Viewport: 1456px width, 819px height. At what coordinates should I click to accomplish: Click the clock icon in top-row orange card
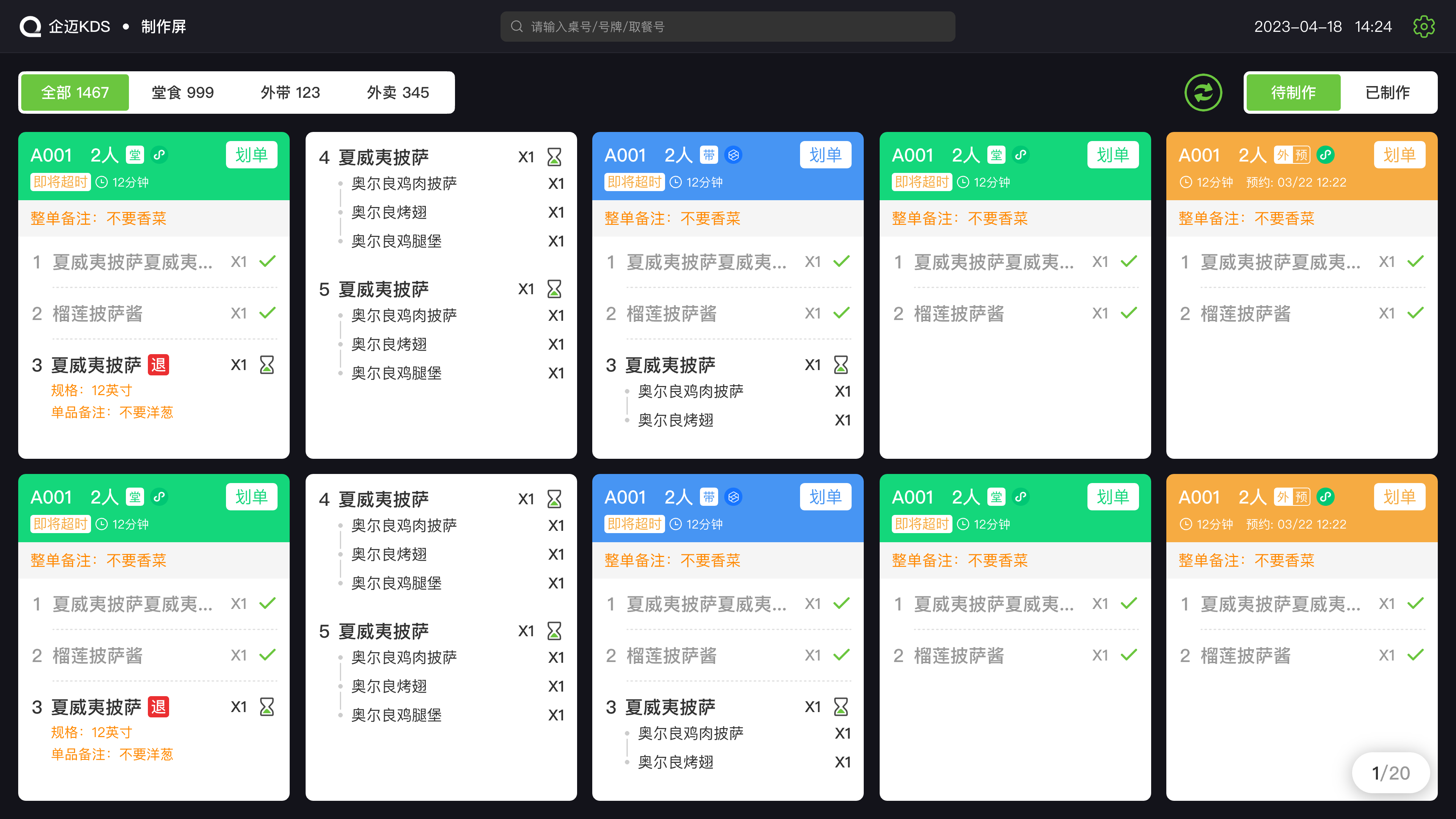1186,182
